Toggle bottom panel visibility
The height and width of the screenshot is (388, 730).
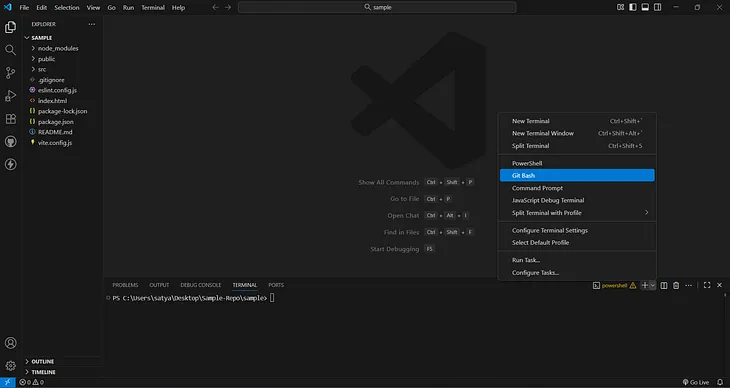click(x=645, y=7)
